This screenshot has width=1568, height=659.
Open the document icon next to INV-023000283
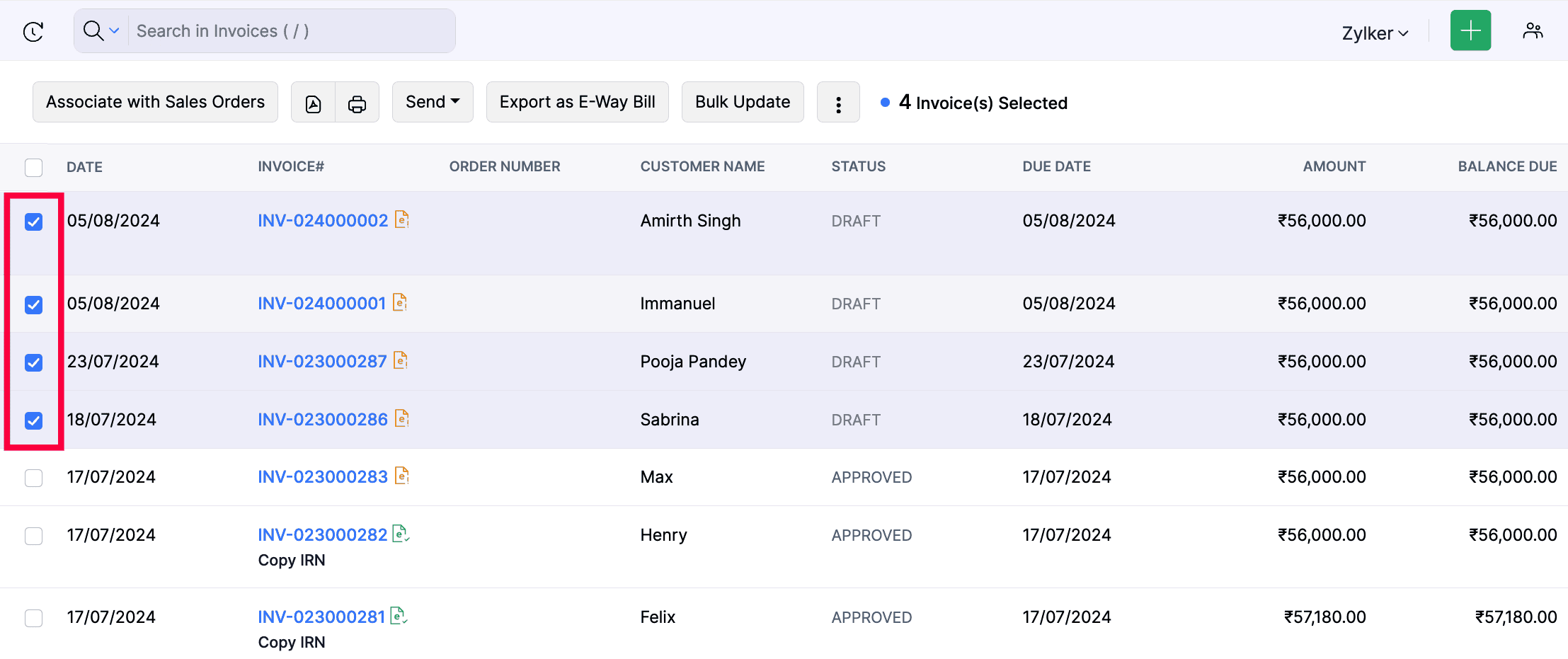tap(401, 476)
